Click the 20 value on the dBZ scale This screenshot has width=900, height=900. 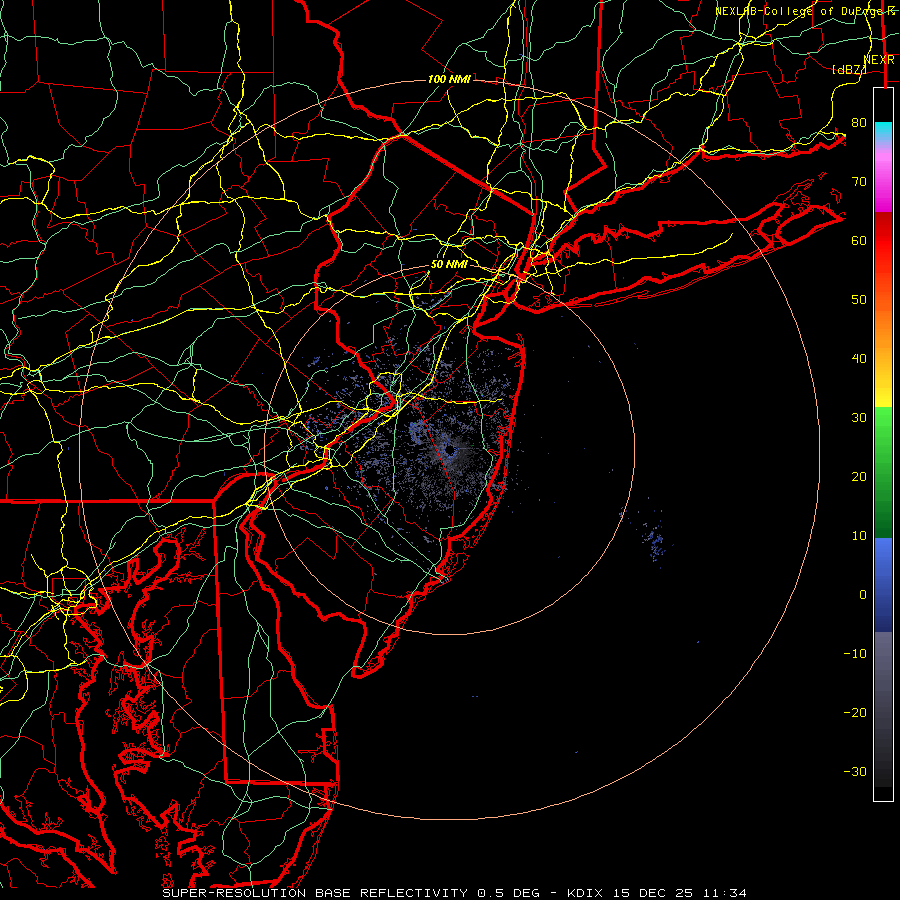pyautogui.click(x=859, y=476)
